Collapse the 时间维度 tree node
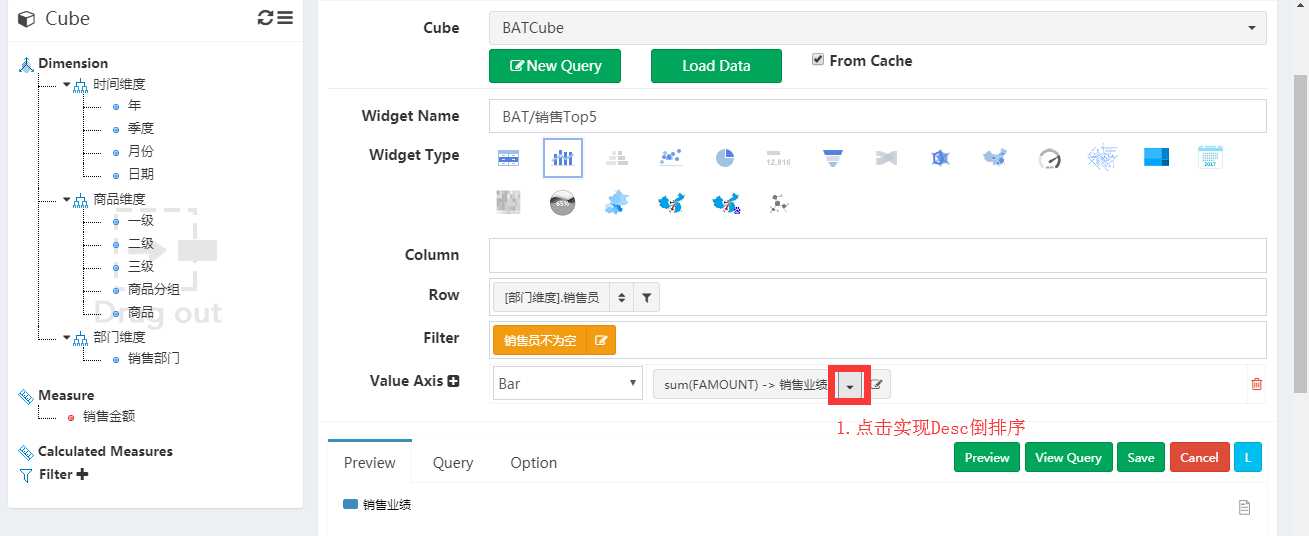 (x=67, y=85)
